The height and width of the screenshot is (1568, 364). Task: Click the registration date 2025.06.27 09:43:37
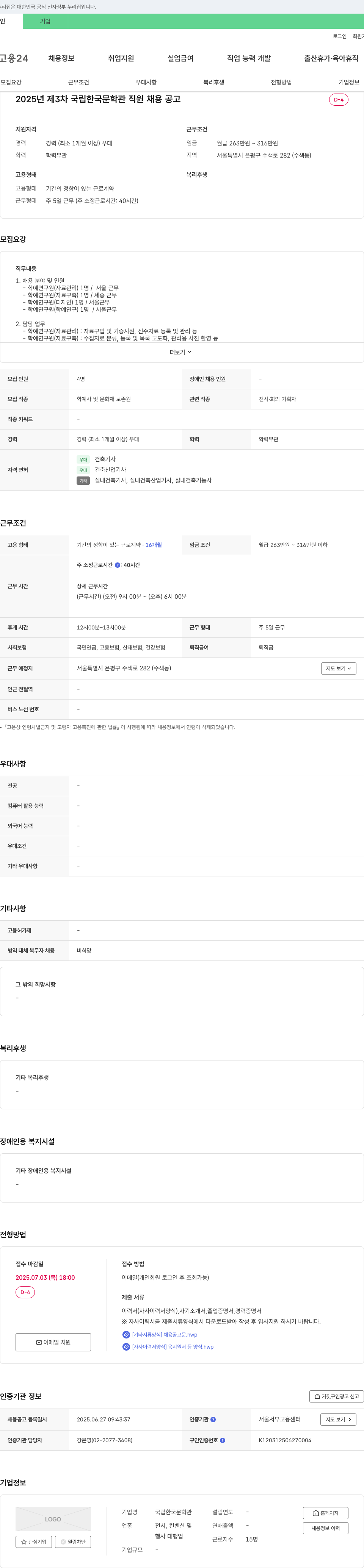[103, 1419]
